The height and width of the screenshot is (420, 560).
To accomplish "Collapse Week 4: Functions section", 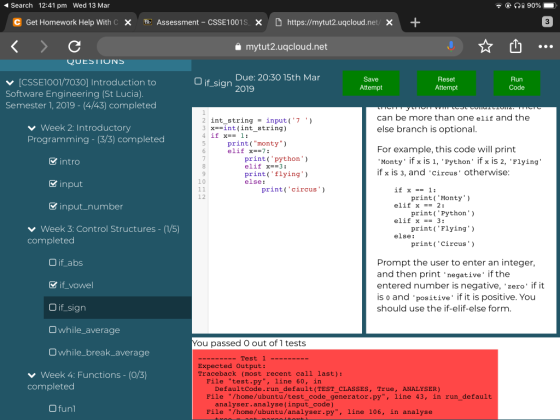I will 32,375.
